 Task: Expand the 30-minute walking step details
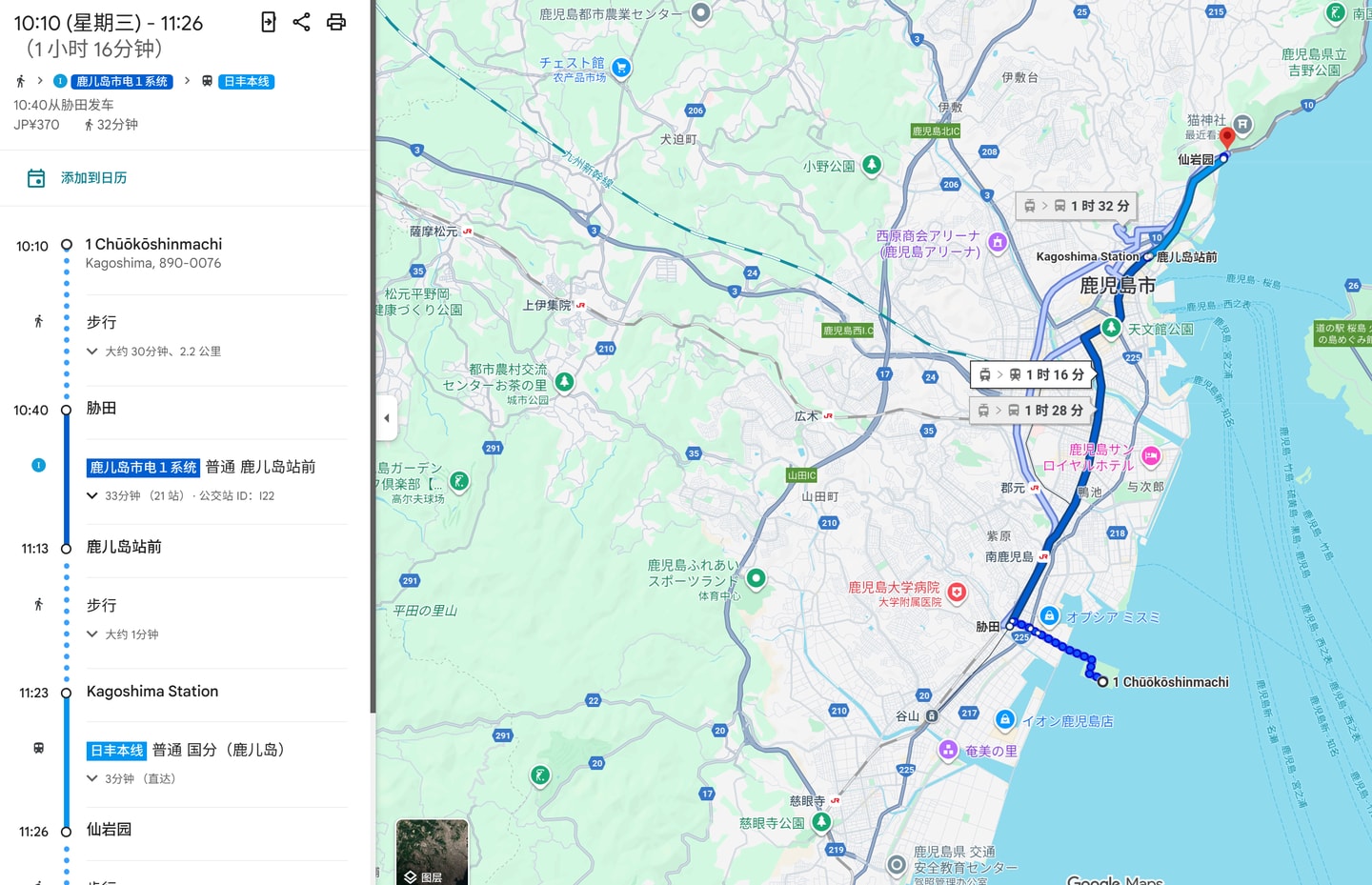coord(92,352)
